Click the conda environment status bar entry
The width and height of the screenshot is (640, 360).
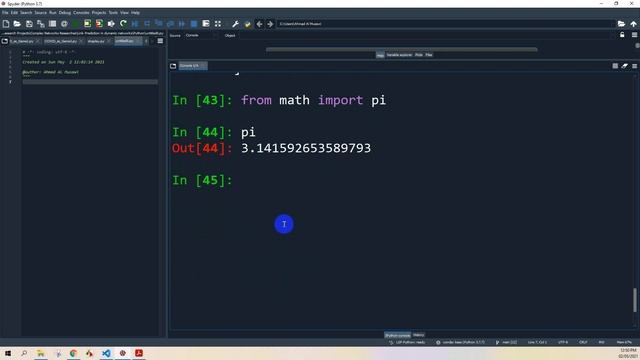tap(461, 342)
